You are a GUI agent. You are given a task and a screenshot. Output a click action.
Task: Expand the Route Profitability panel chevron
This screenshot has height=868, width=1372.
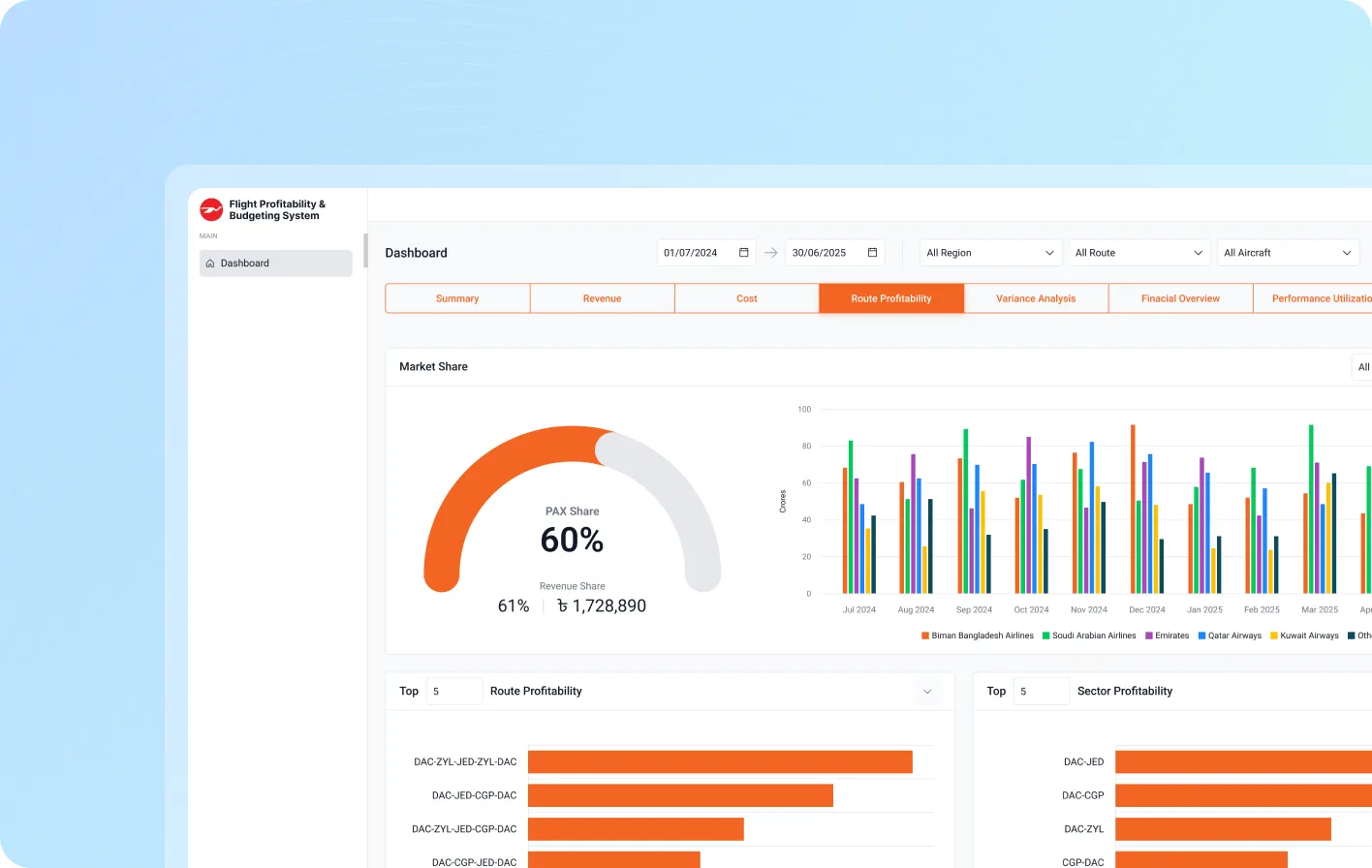click(927, 692)
